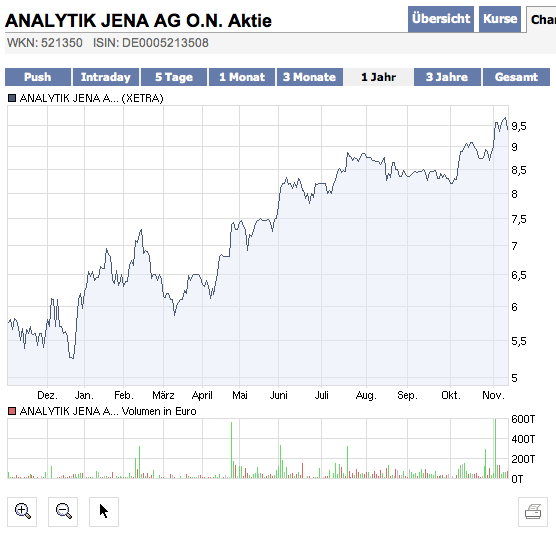Select the 5 Tage timeframe
Screen dimensions: 556x536
point(174,77)
